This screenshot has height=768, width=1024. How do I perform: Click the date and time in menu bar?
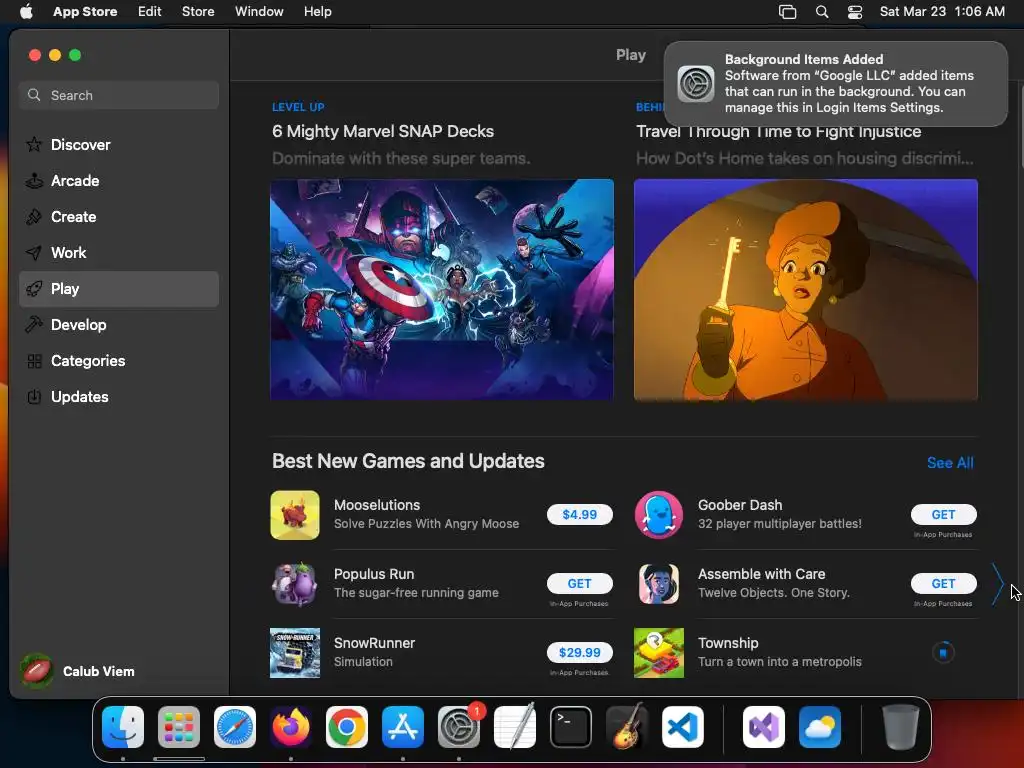click(942, 12)
